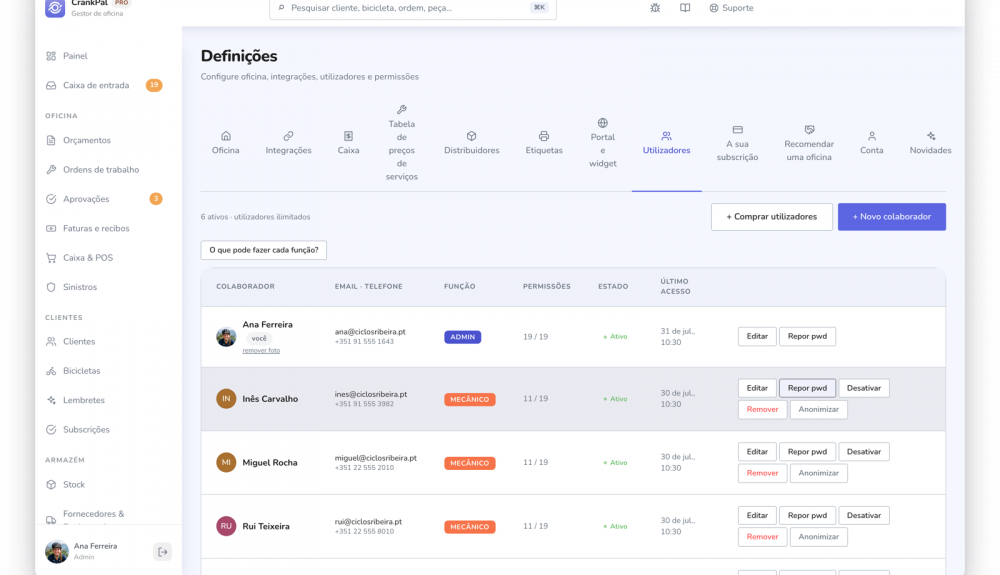
Task: Click the remover foto link for Ana Ferreira
Action: pyautogui.click(x=261, y=351)
